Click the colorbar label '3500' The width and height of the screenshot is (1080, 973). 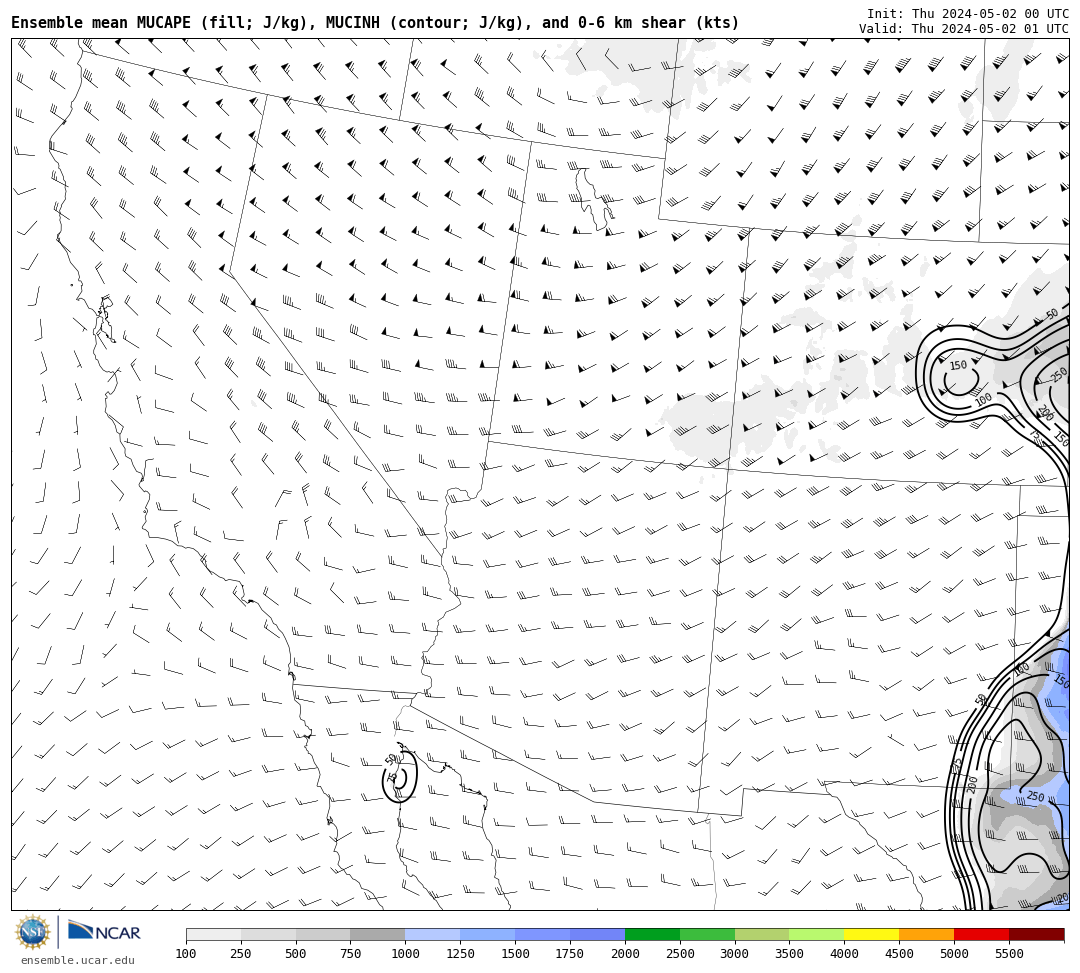[x=790, y=954]
